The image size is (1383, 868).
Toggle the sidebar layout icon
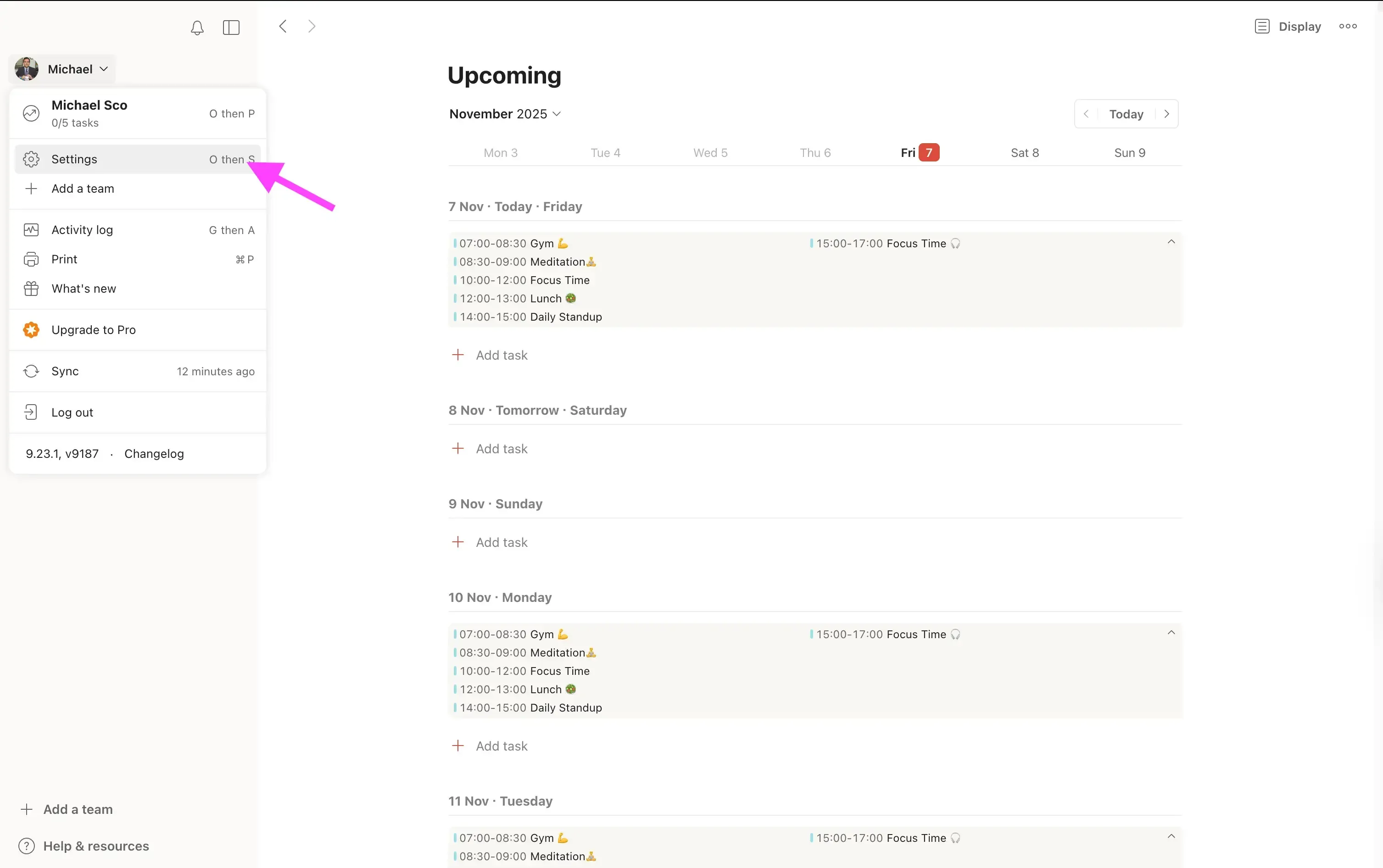(231, 27)
